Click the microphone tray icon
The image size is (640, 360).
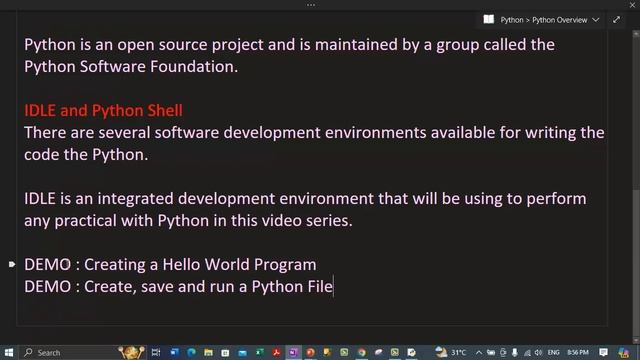coord(515,352)
